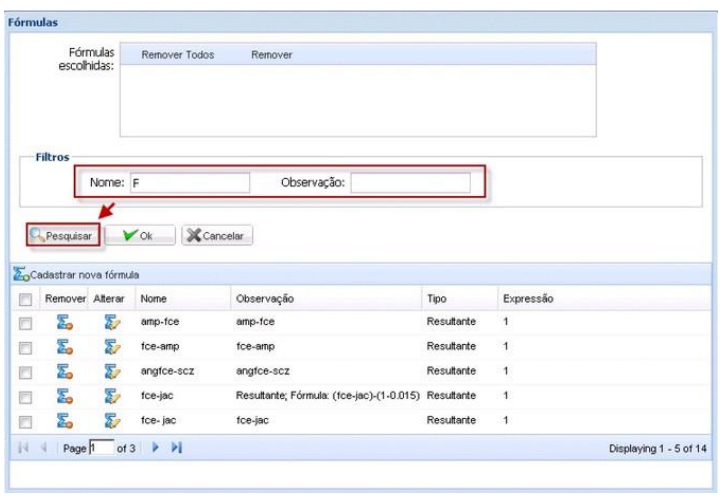This screenshot has width=725, height=498.
Task: Sort by the Nome column header
Action: (153, 298)
